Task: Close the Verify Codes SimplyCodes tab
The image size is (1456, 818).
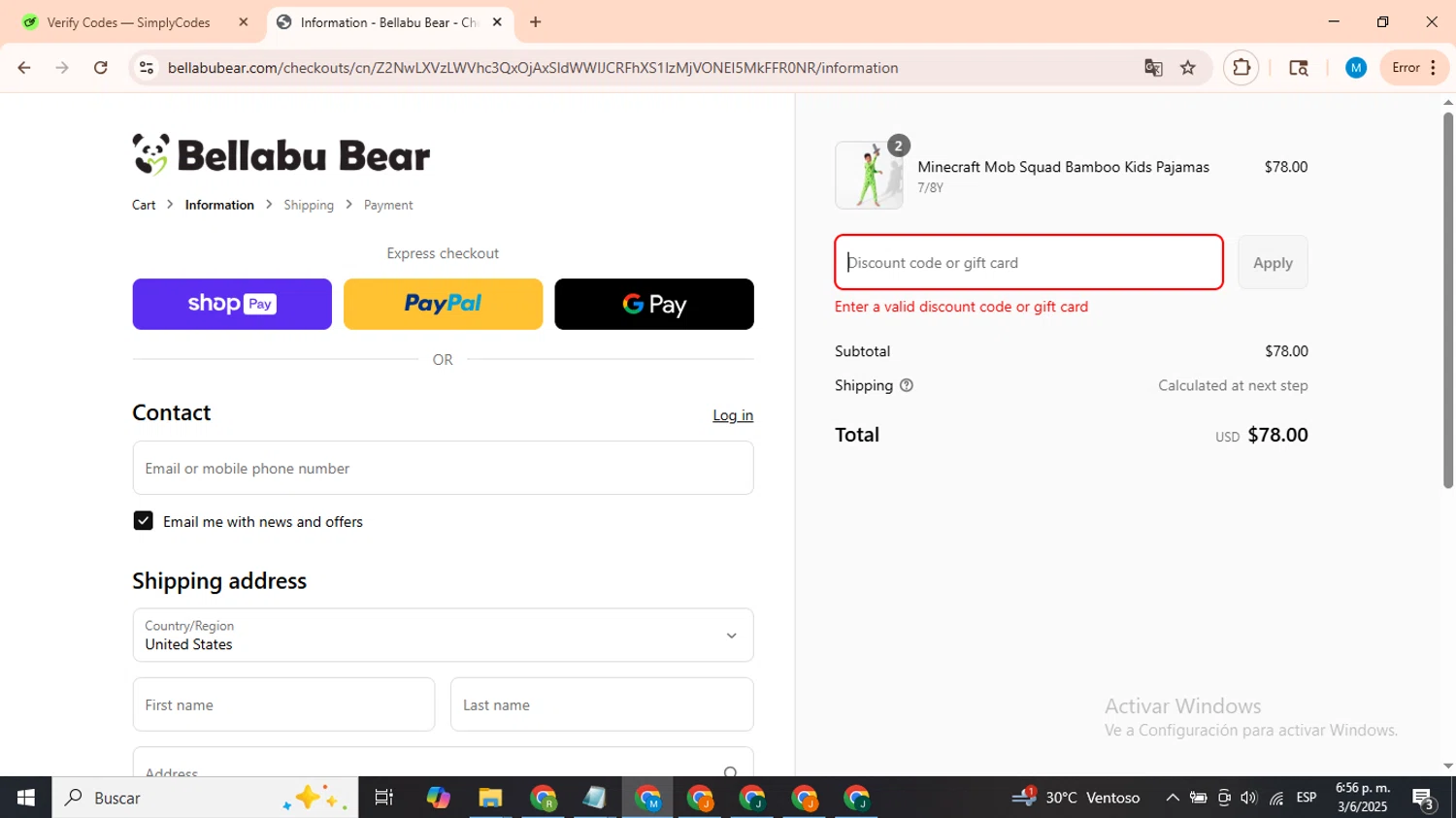Action: pyautogui.click(x=244, y=22)
